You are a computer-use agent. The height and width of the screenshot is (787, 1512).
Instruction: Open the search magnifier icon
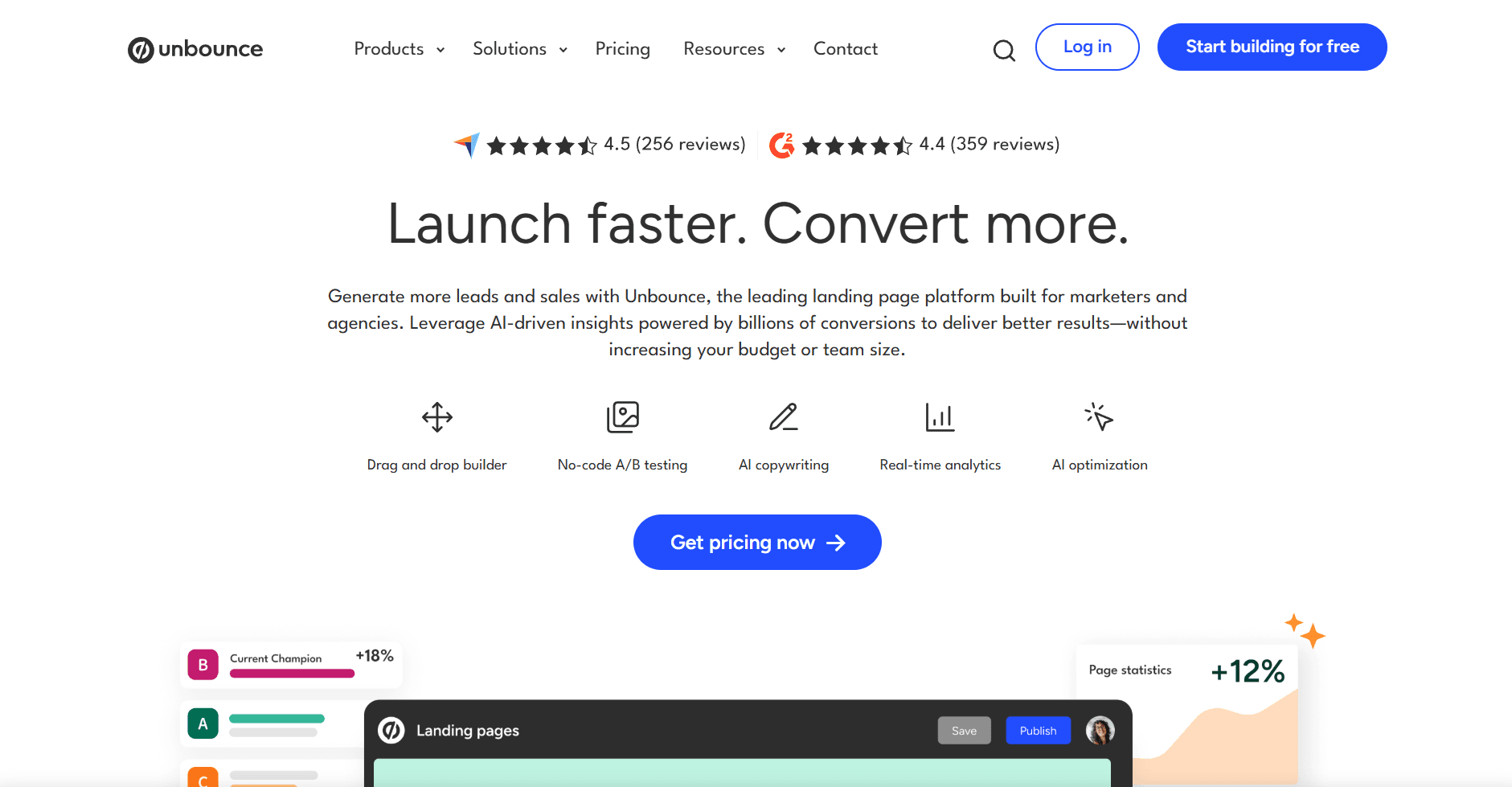pos(1004,51)
